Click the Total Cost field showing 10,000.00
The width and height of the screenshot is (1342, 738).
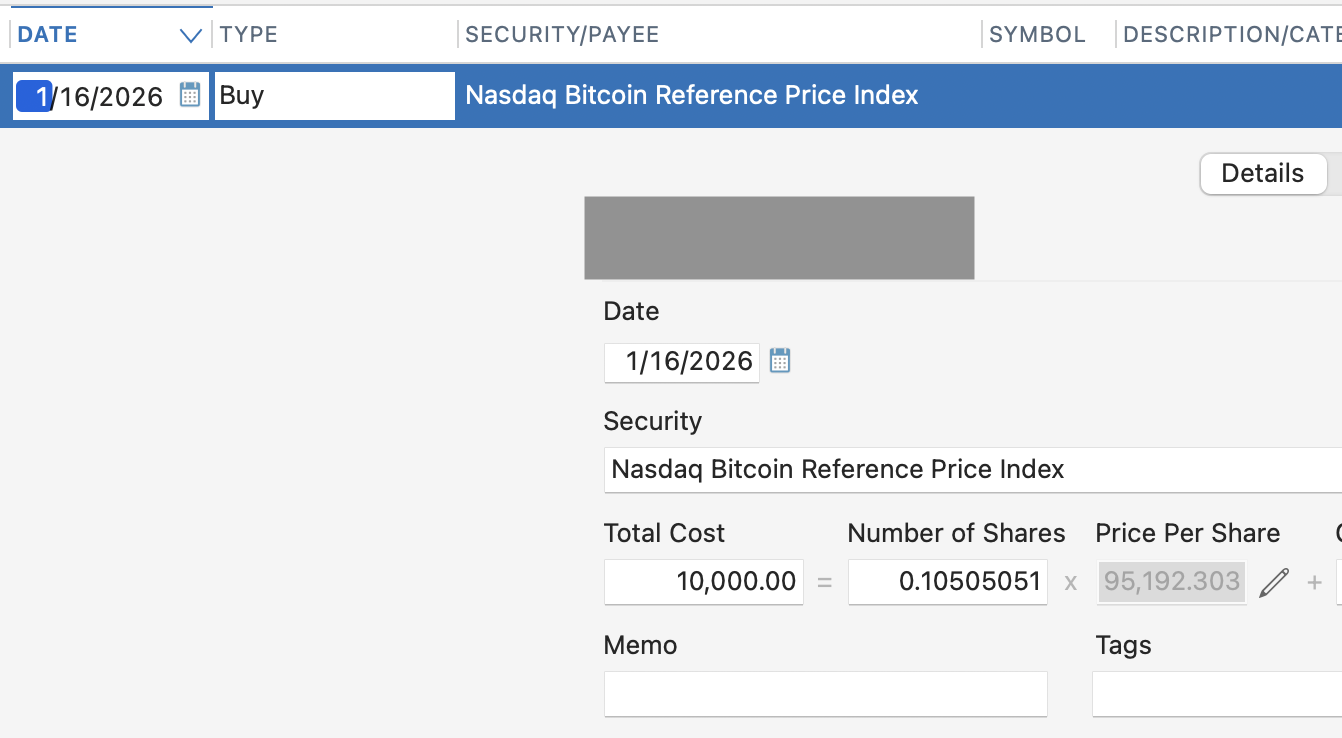pos(704,581)
